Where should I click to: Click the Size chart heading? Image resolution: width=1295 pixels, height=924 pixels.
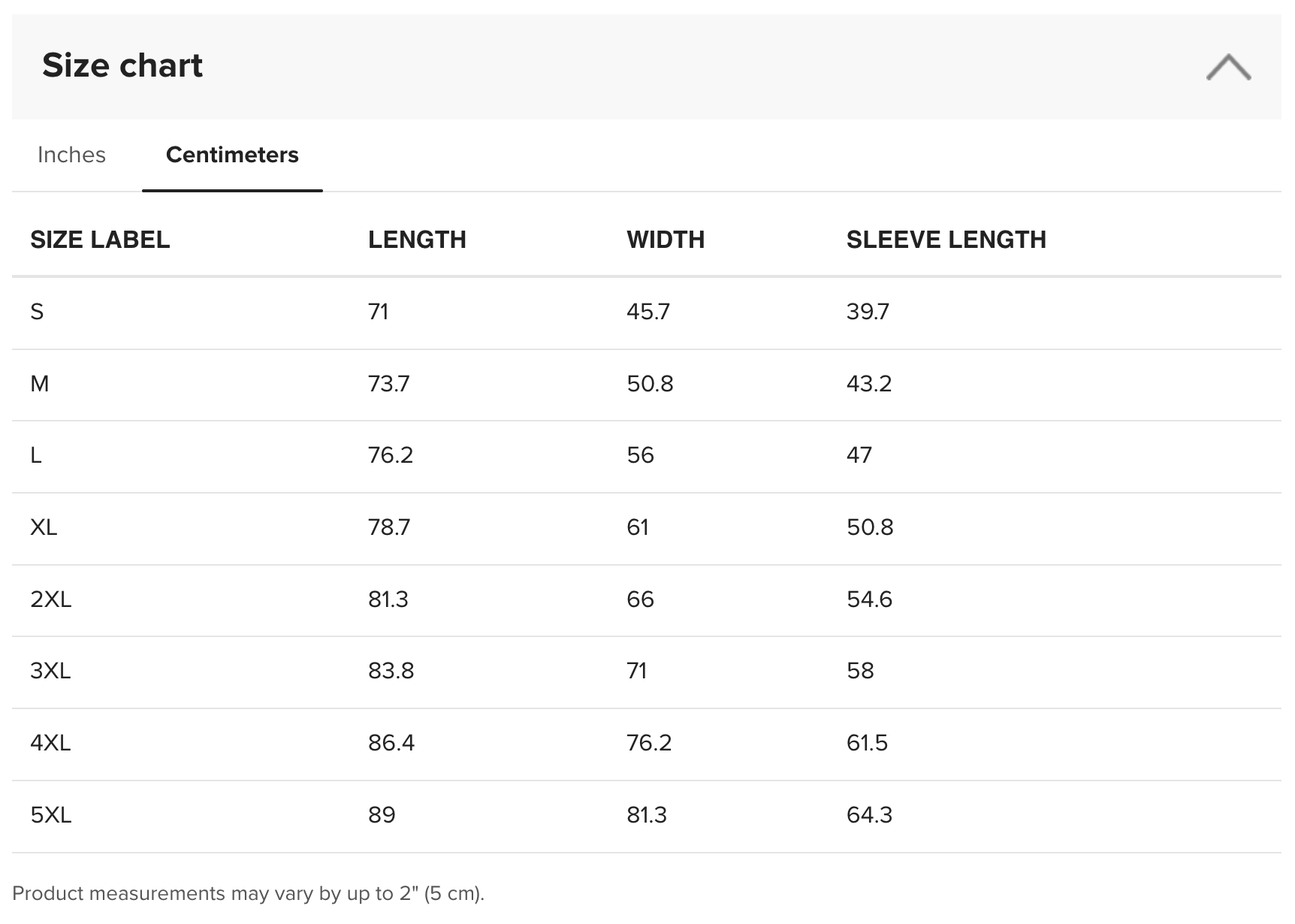click(x=122, y=65)
